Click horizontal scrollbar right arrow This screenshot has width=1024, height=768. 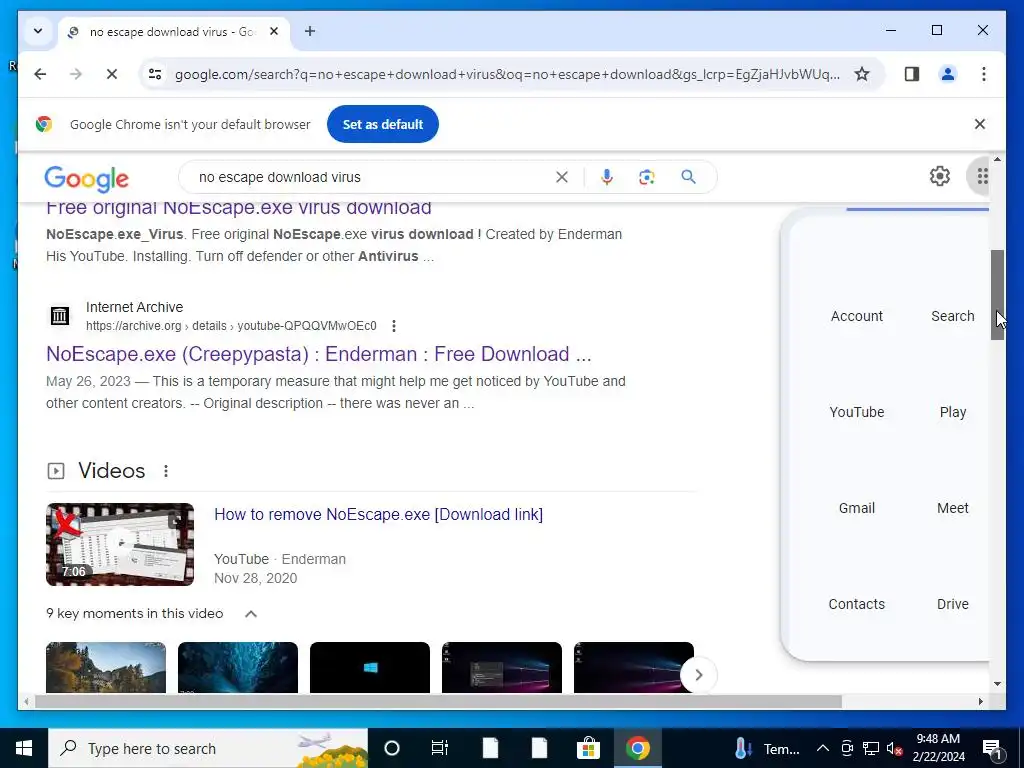980,701
